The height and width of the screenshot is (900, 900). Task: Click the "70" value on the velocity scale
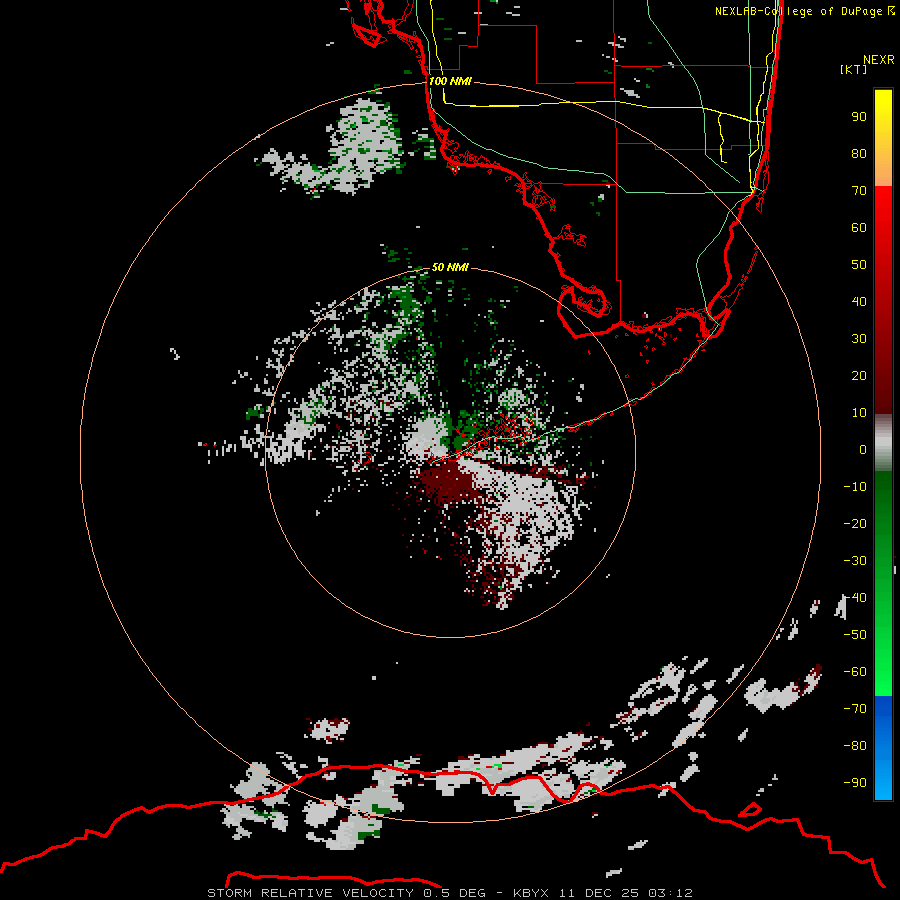(x=859, y=191)
